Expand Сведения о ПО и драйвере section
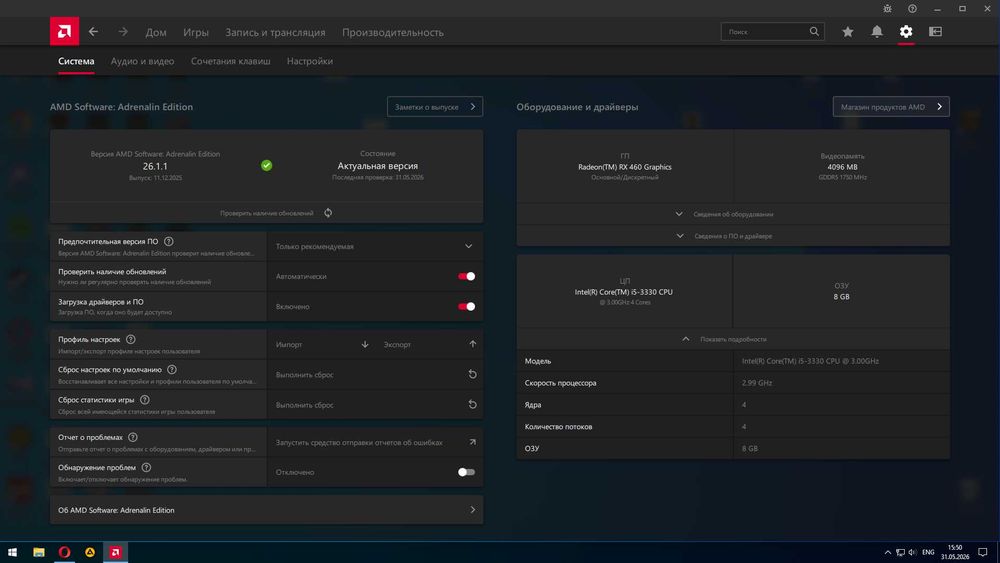The height and width of the screenshot is (563, 1000). pos(733,236)
